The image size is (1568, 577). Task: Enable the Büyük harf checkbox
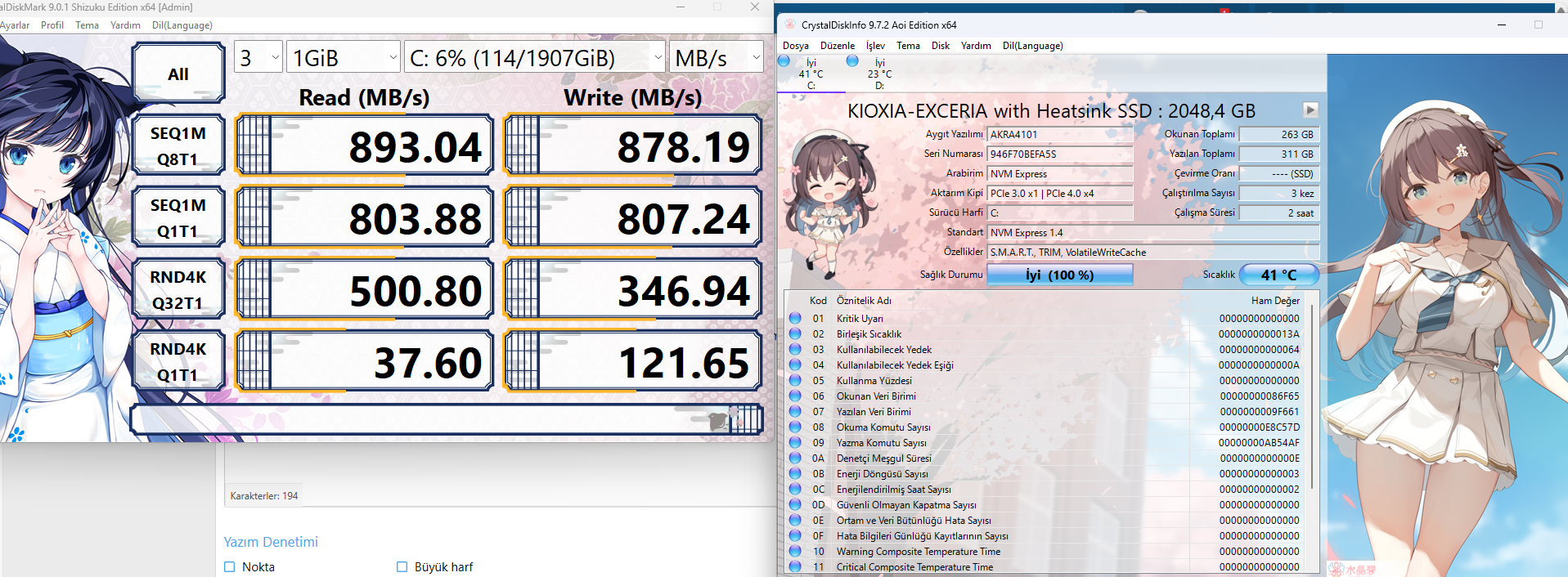click(402, 566)
